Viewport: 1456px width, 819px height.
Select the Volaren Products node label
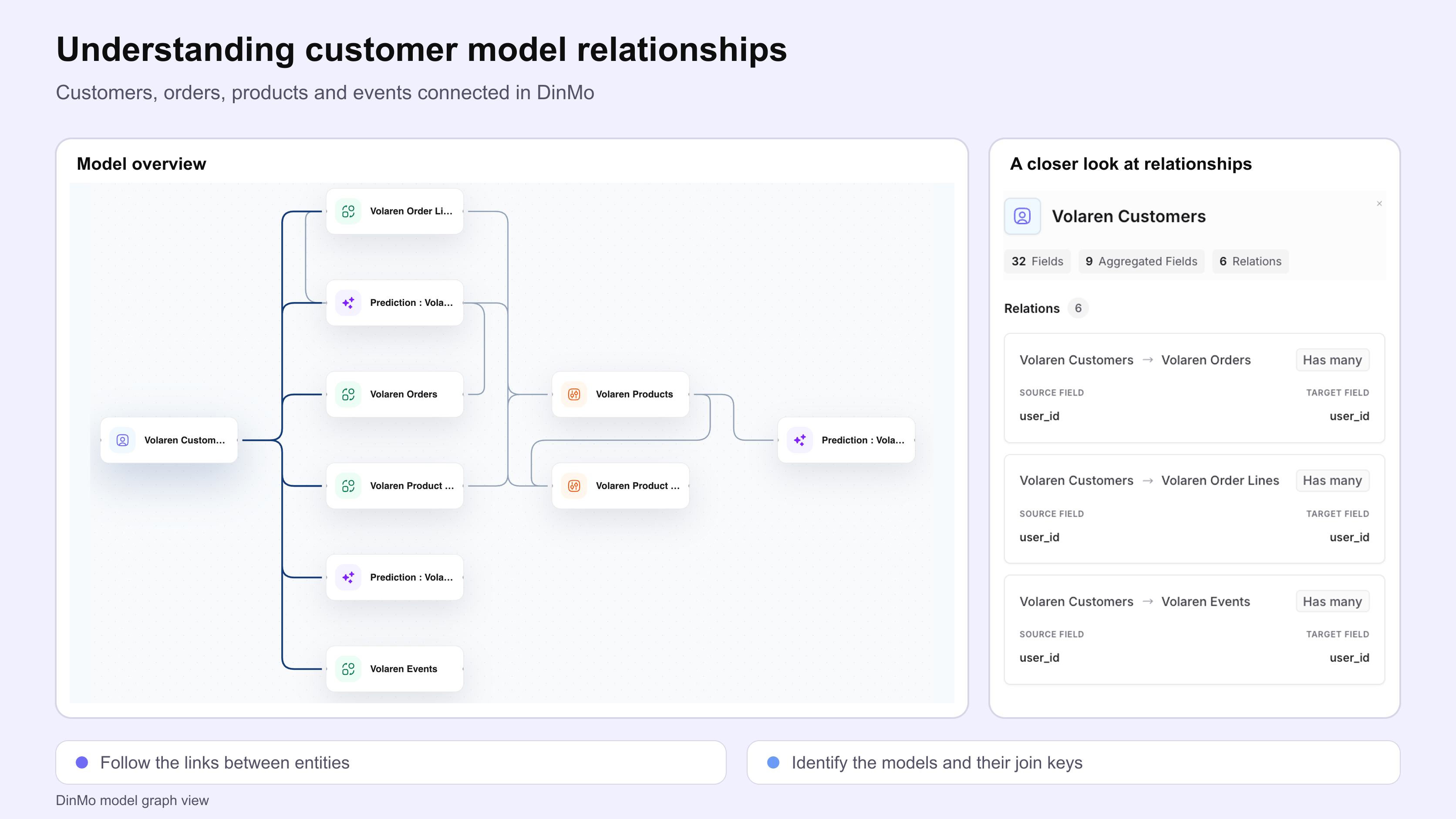[634, 394]
